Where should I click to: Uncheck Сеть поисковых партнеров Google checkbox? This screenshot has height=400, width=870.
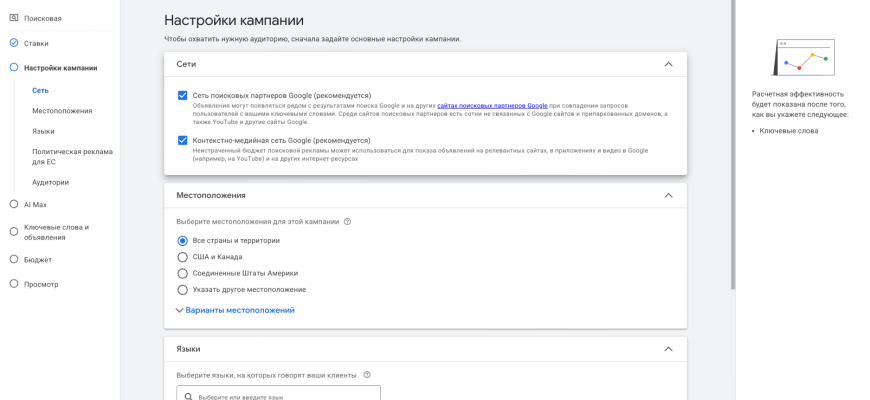coord(182,95)
